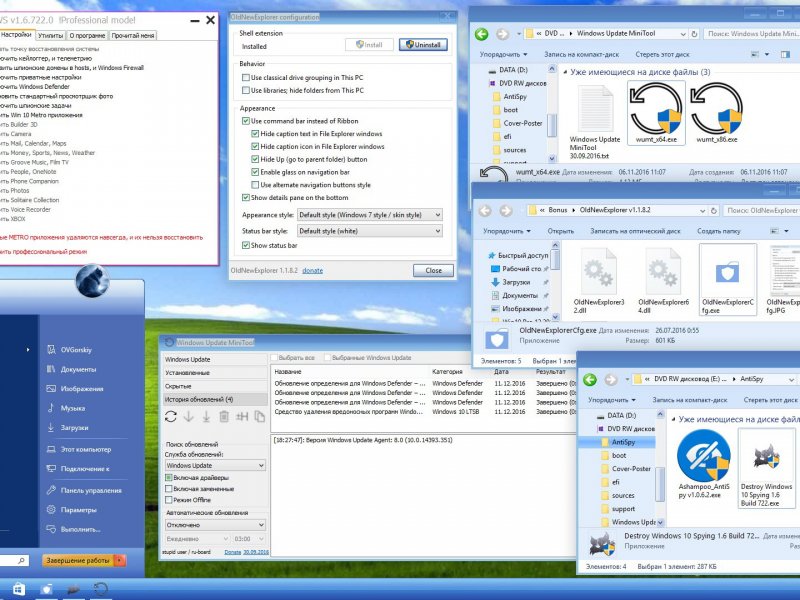Screen dimensions: 800x600
Task: Open Status bar style dropdown
Action: coord(370,231)
